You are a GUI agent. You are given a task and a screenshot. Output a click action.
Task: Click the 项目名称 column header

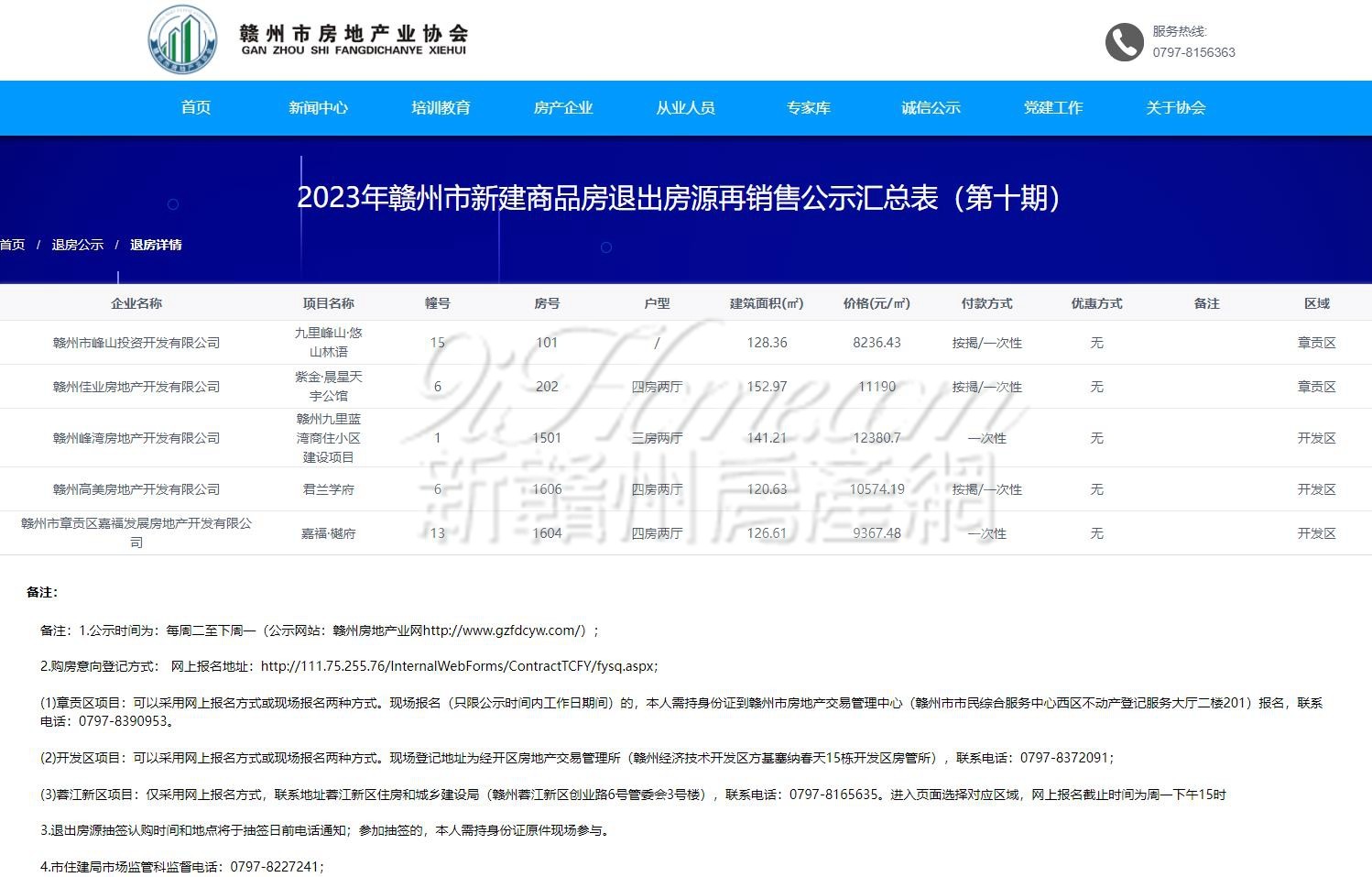pos(329,303)
